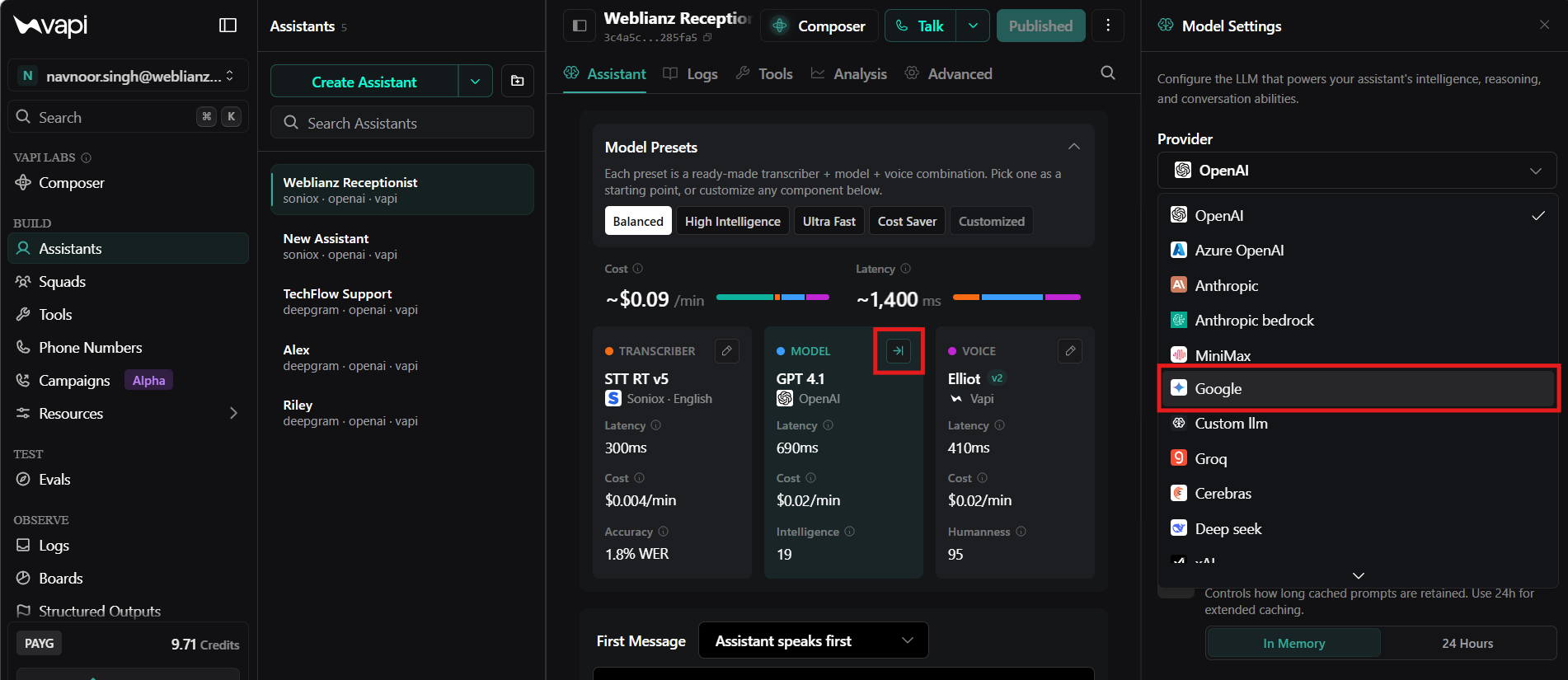Switch to the Analysis tab
The width and height of the screenshot is (1568, 680).
point(849,73)
